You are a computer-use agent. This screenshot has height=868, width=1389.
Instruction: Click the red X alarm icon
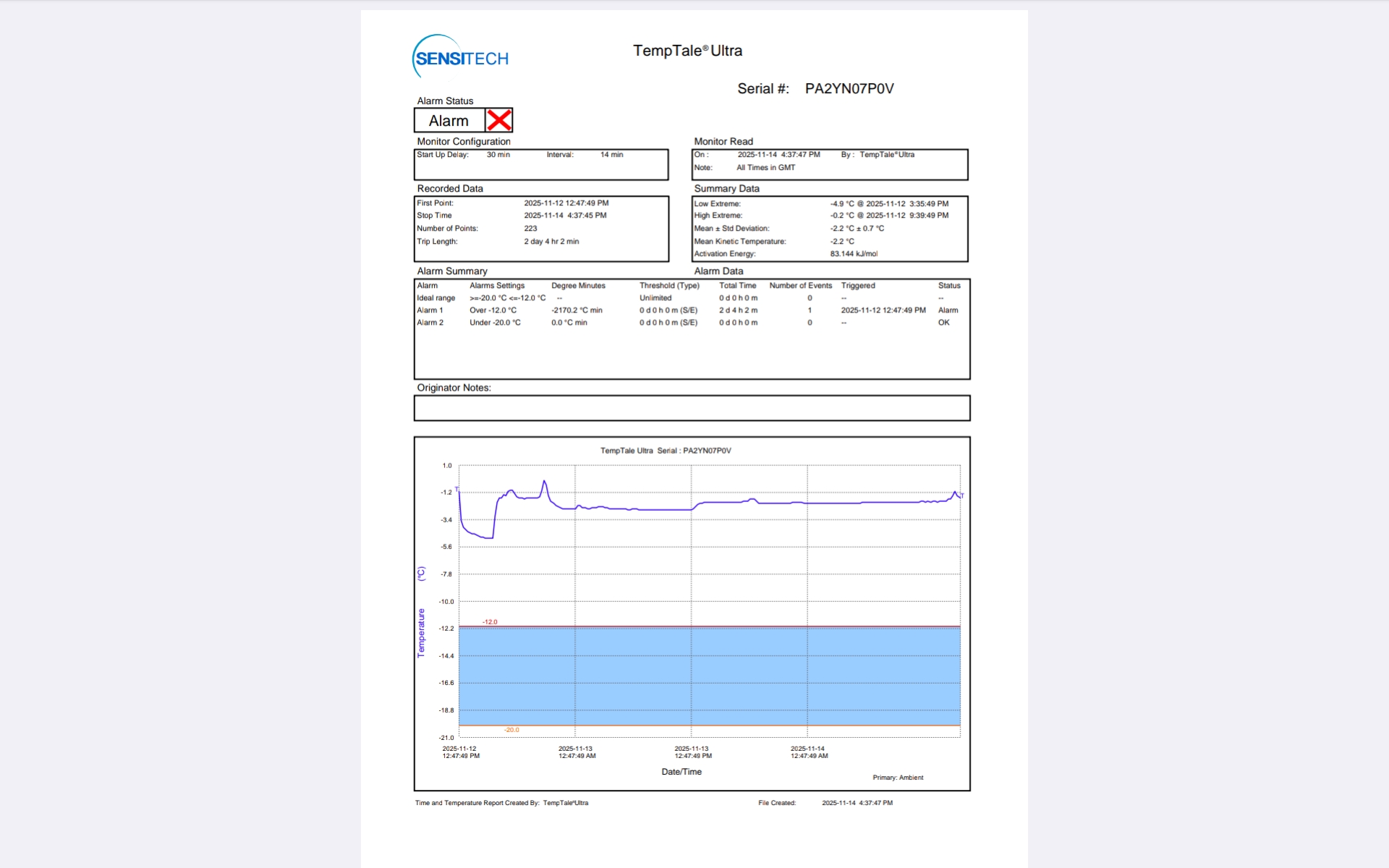coord(498,120)
